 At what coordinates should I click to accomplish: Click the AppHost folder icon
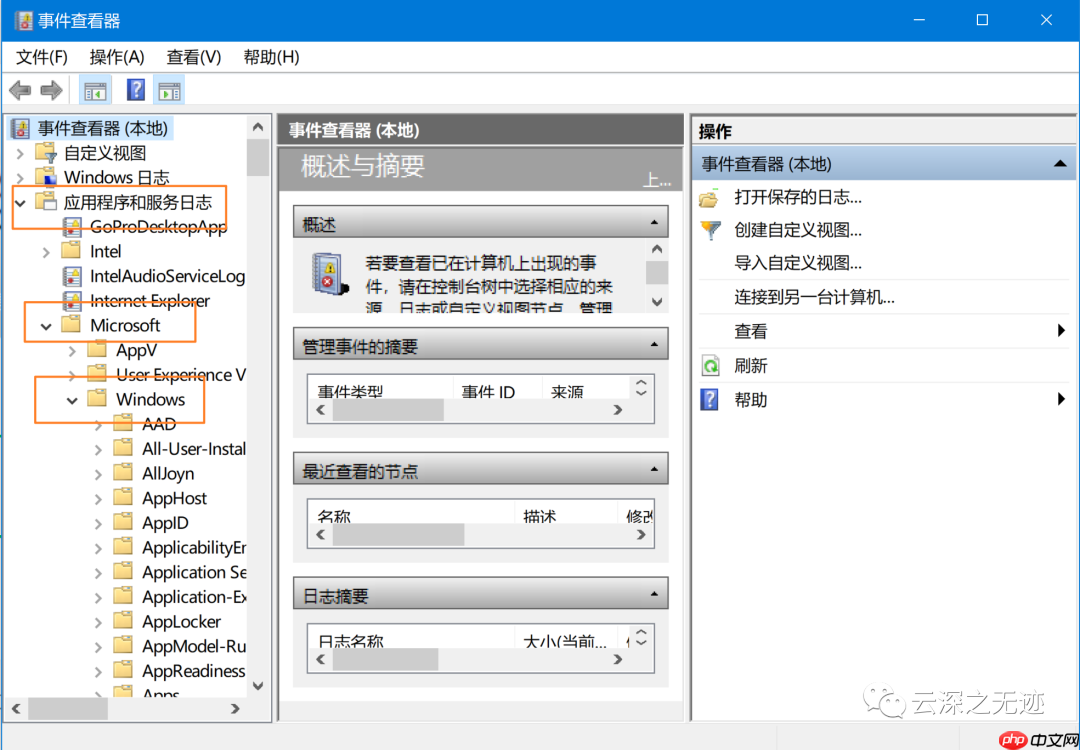(123, 498)
